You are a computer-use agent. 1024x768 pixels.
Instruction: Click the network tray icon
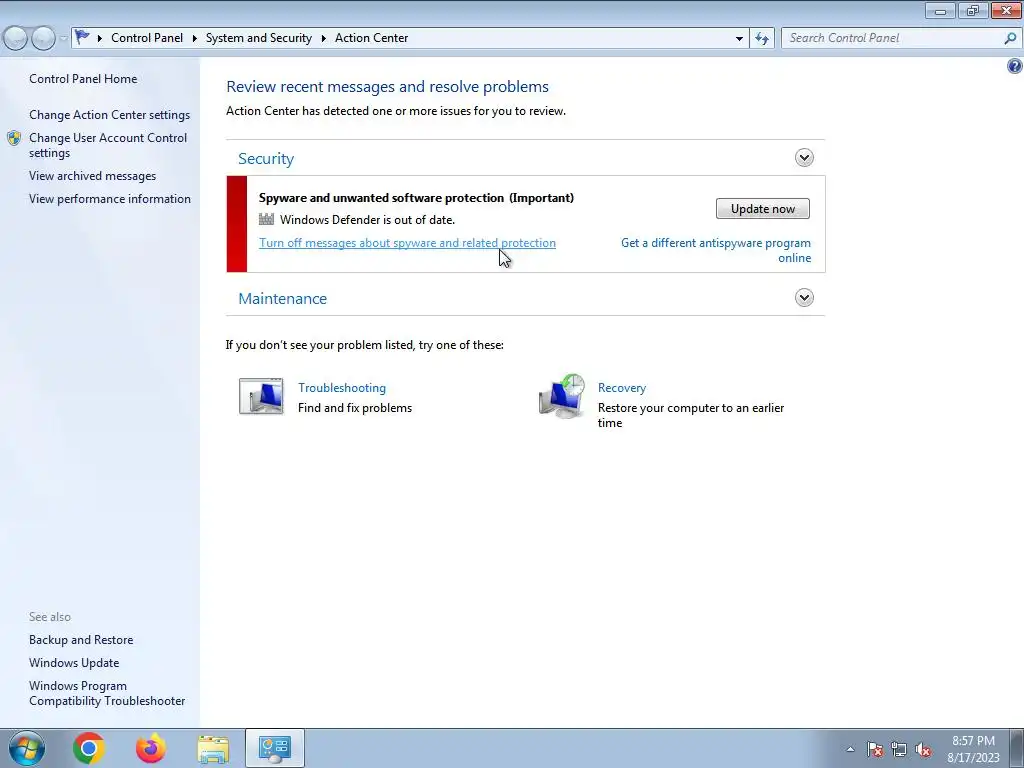tap(899, 749)
